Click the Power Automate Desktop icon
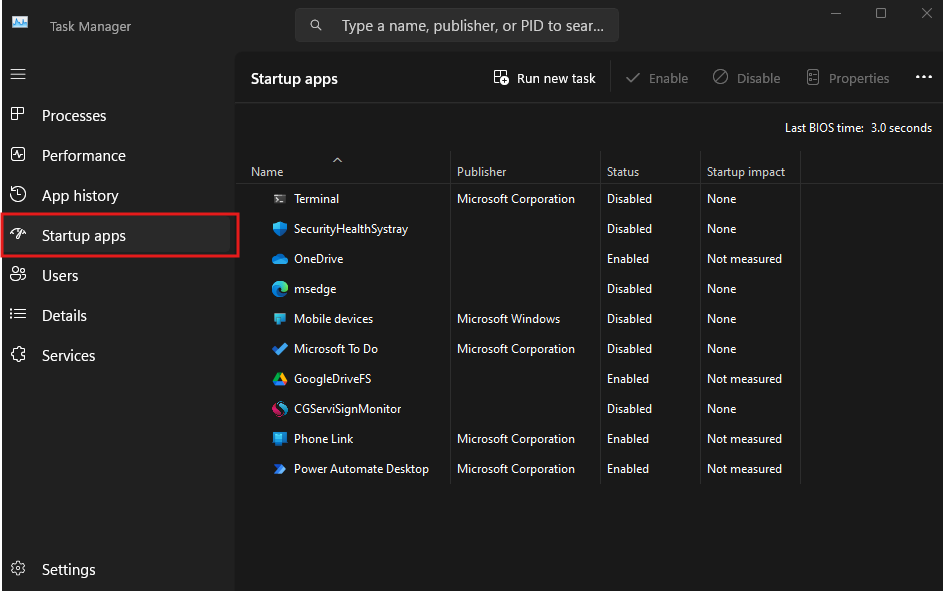943x591 pixels. 280,469
